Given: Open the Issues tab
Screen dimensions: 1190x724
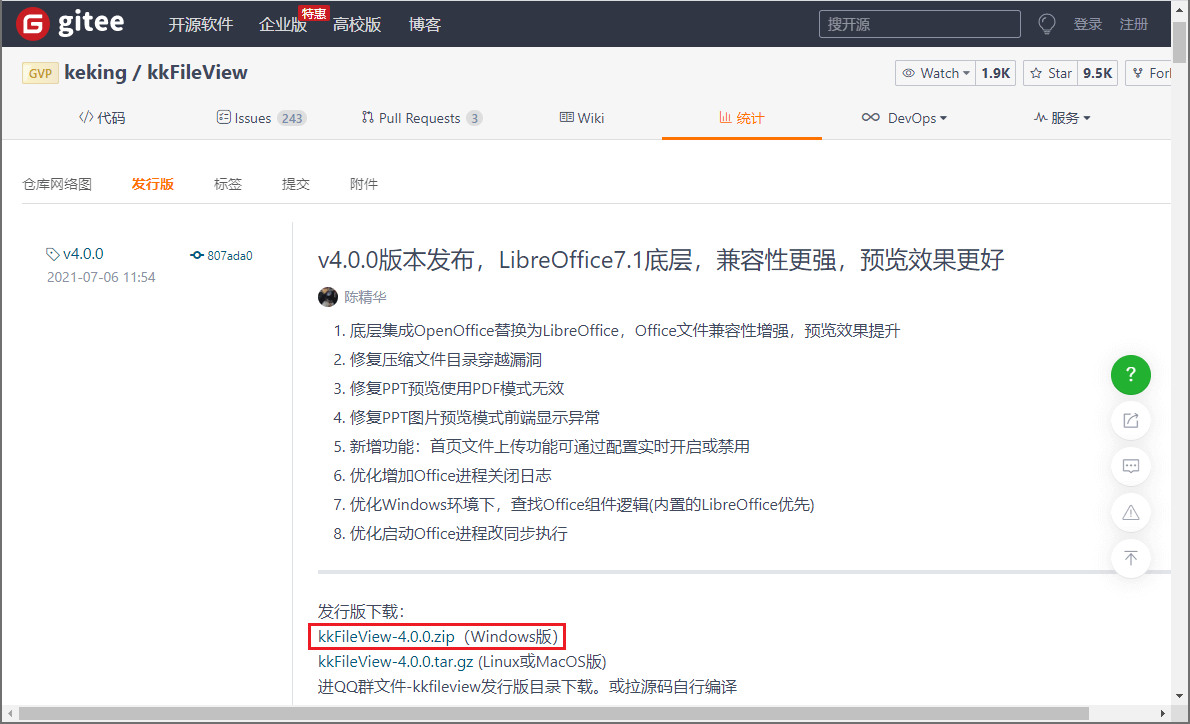Looking at the screenshot, I should pos(261,118).
